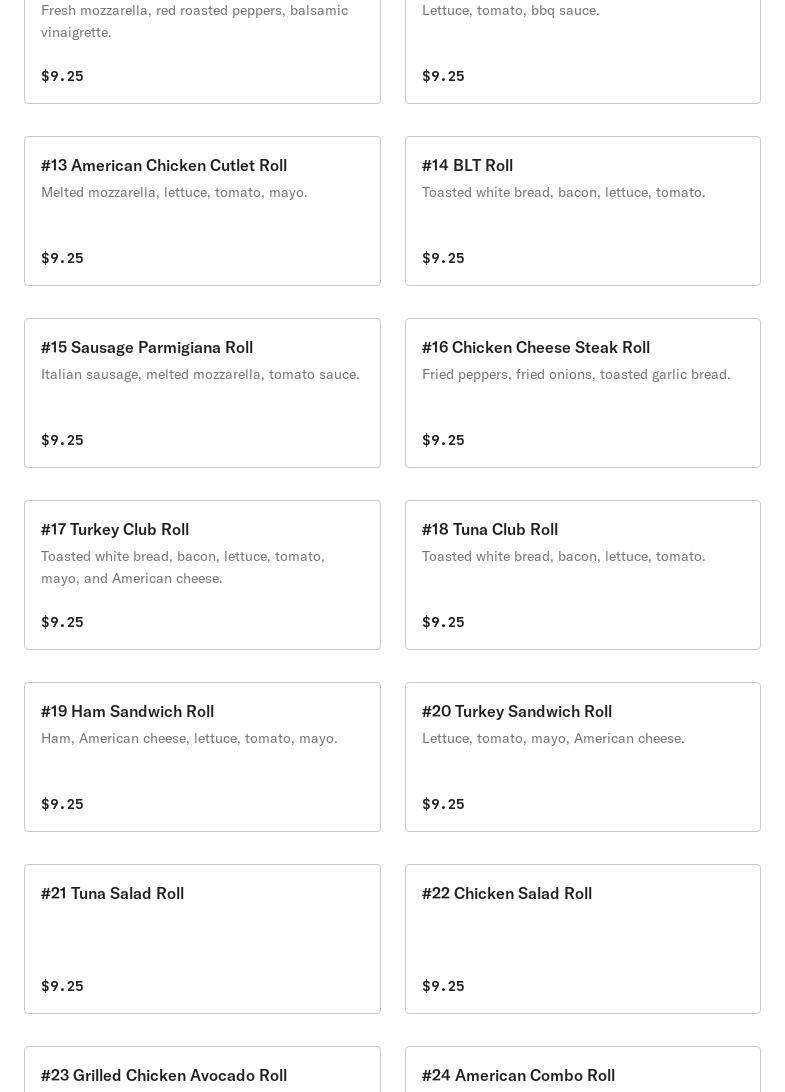Click the melted mozzarella, lettuce, tomato, mayo description

pos(174,192)
